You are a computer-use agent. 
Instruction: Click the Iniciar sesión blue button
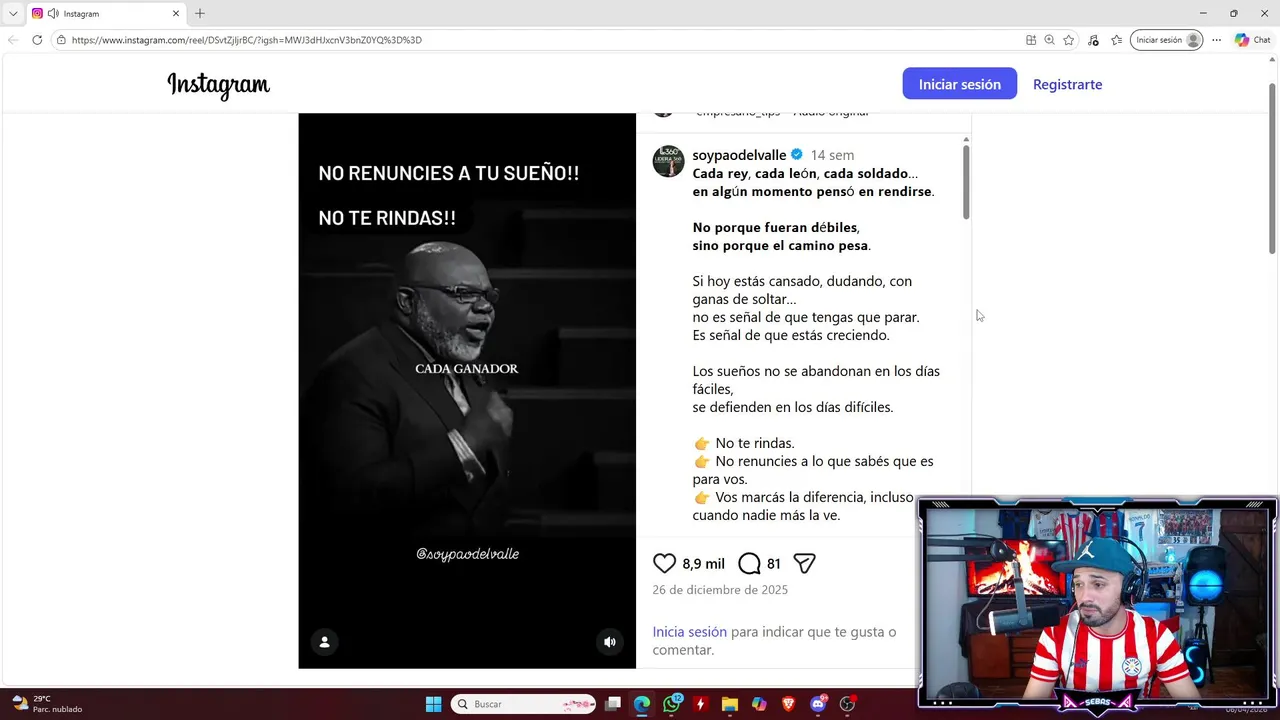(x=960, y=84)
